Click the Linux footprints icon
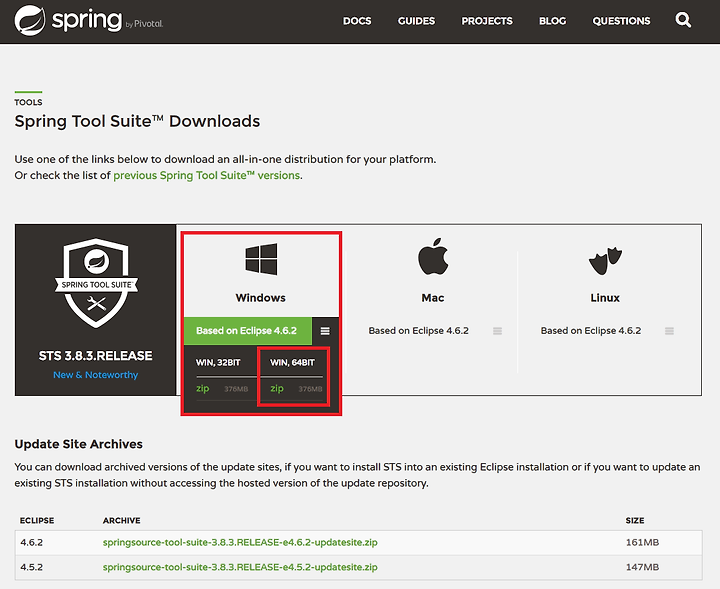Viewport: 720px width, 589px height. (x=605, y=261)
